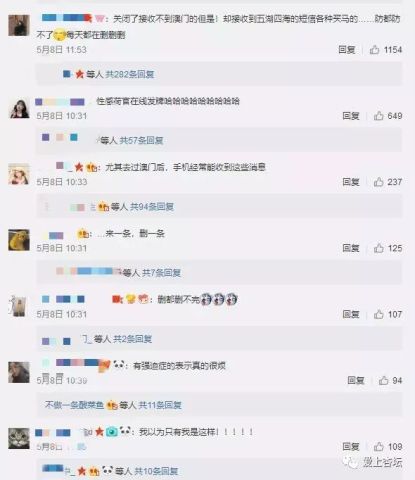Click the camera badge icon in last comment
The width and height of the screenshot is (415, 480).
[x=112, y=432]
